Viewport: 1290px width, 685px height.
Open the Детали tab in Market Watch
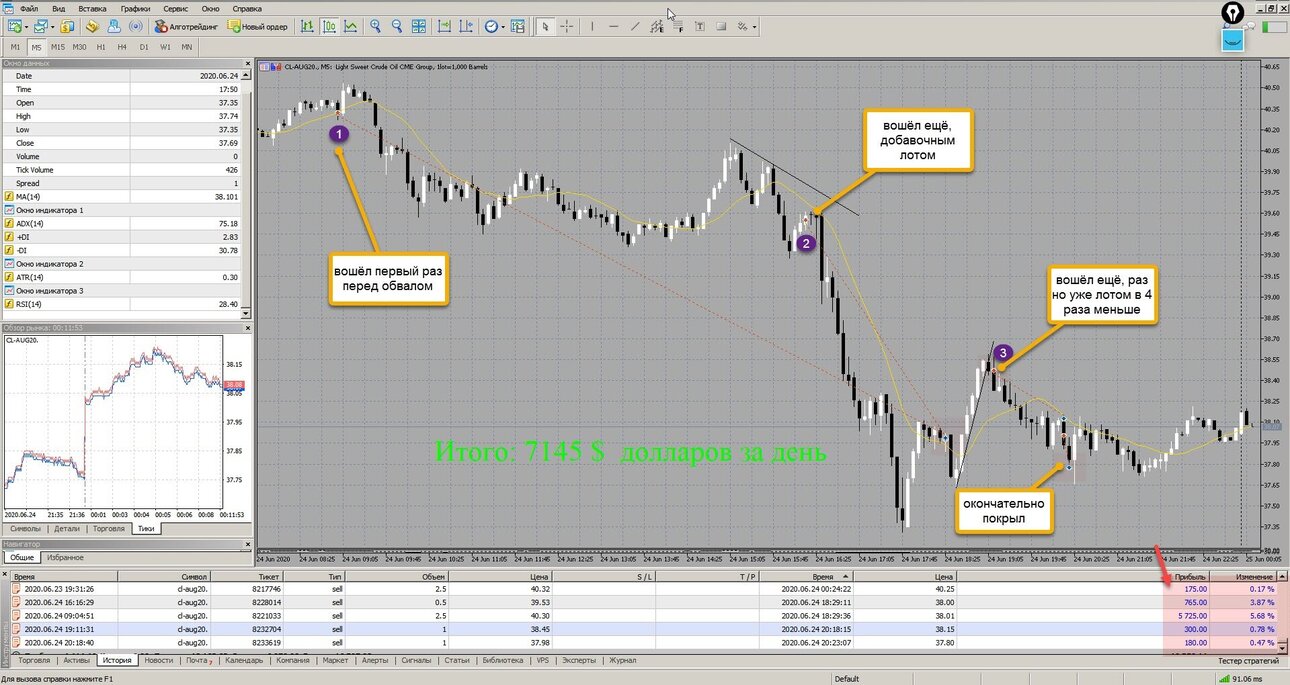click(x=67, y=528)
